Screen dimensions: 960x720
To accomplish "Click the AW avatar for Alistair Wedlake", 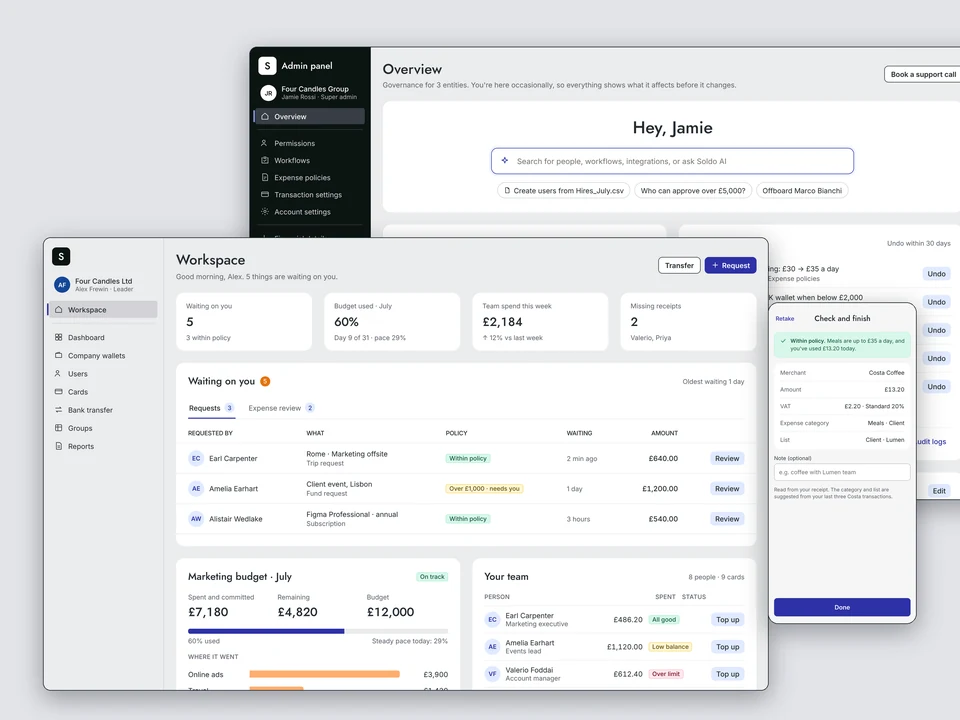I will [x=196, y=519].
